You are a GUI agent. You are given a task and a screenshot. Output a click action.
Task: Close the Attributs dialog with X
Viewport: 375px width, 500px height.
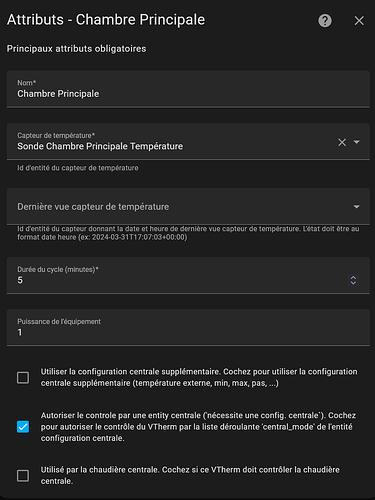[x=359, y=21]
